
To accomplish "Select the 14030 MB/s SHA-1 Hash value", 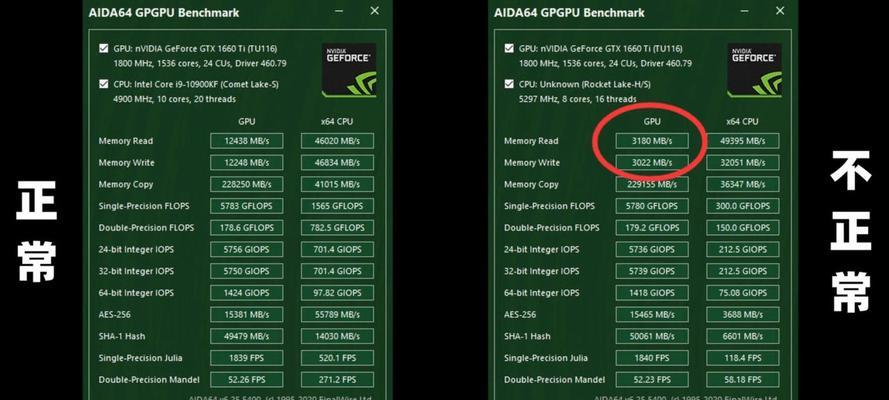I will click(337, 337).
